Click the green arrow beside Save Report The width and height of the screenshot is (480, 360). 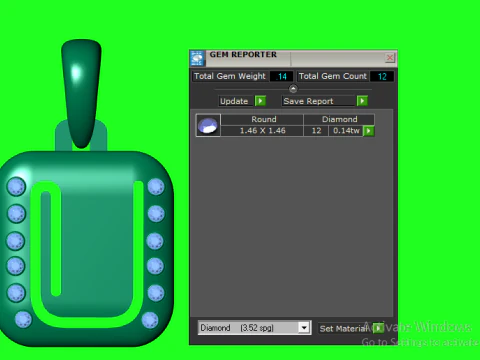[x=362, y=101]
